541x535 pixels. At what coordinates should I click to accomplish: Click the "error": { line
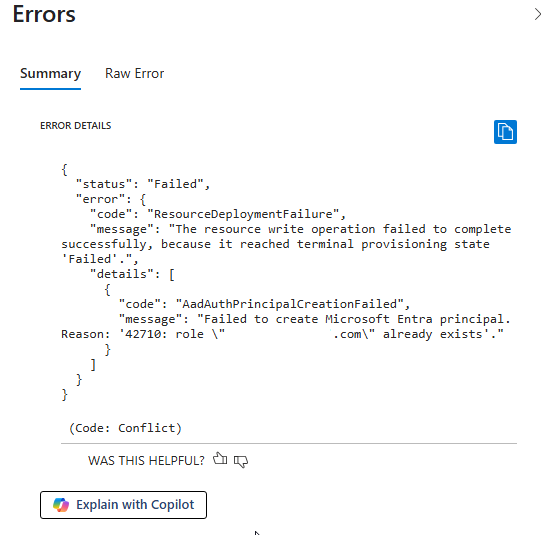(111, 199)
